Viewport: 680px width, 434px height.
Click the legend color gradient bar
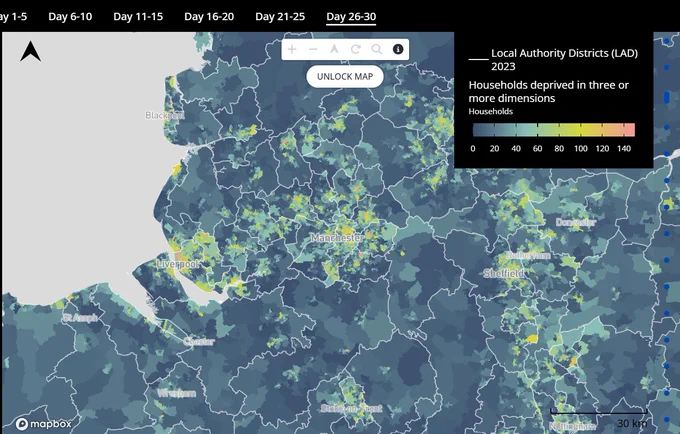point(554,130)
